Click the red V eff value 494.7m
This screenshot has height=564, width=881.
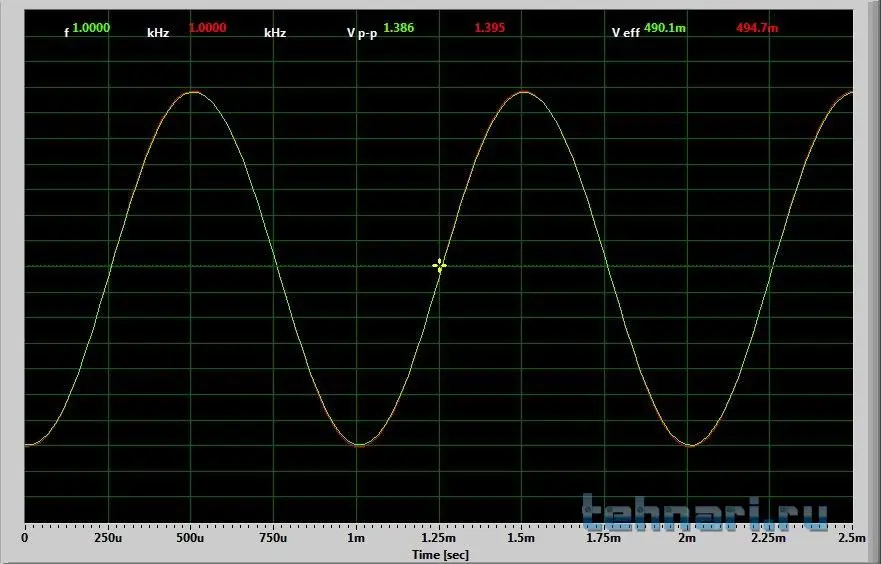(757, 28)
